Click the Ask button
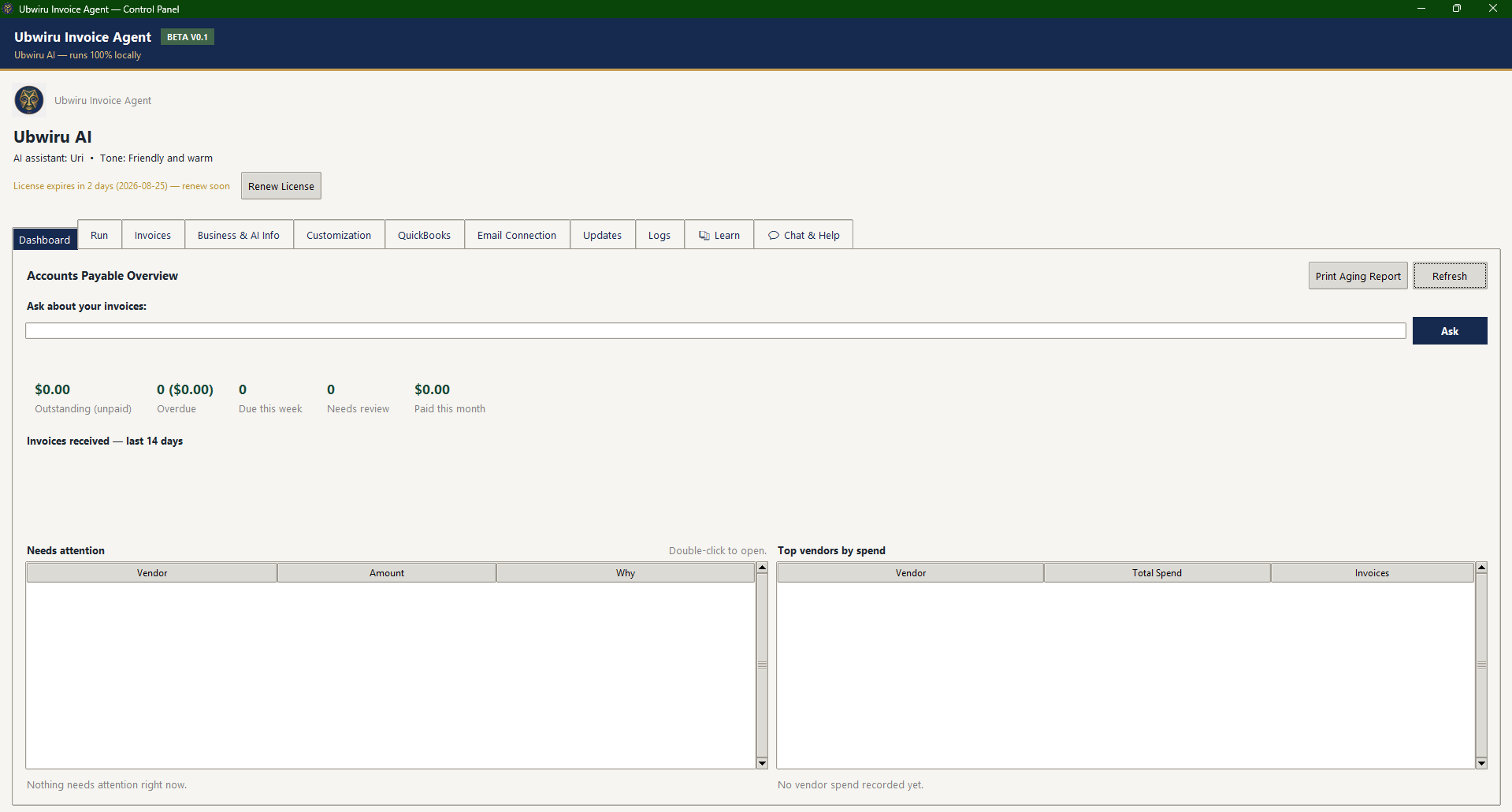The width and height of the screenshot is (1512, 812). click(1450, 331)
